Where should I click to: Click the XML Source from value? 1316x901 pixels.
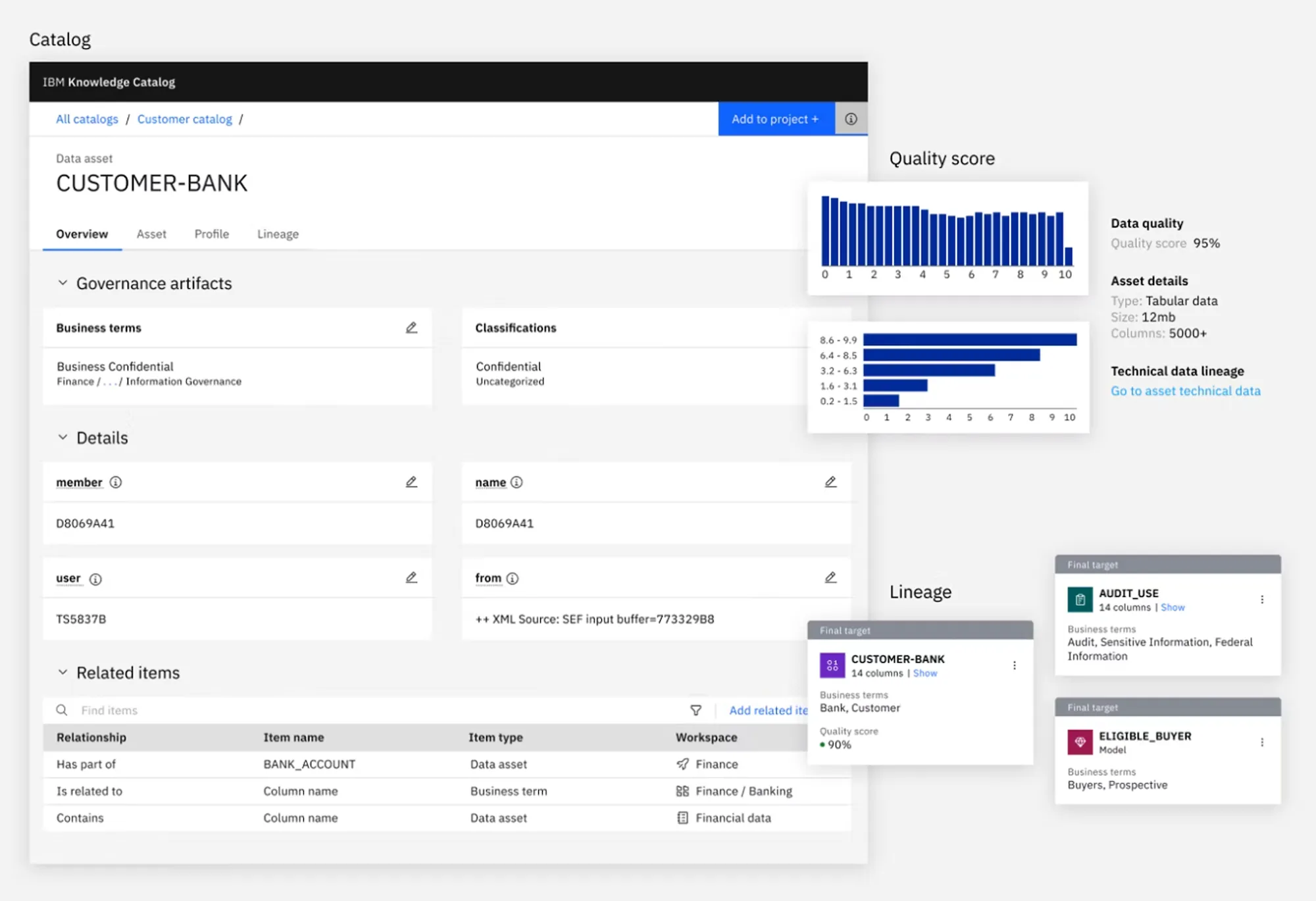(x=595, y=619)
